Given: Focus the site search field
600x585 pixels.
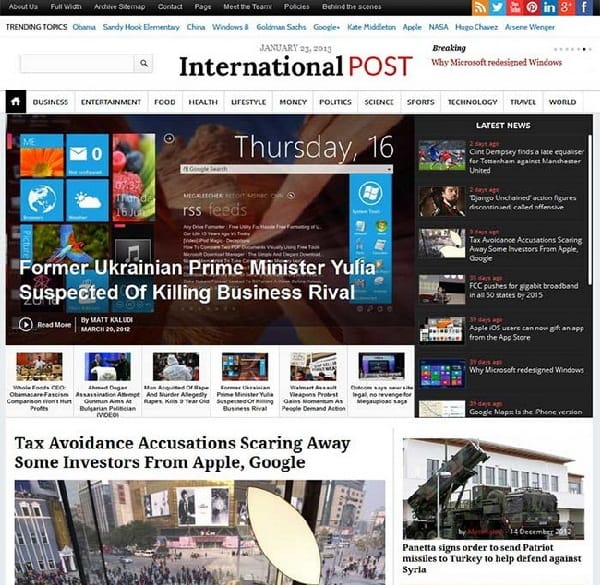Looking at the screenshot, I should (77, 63).
